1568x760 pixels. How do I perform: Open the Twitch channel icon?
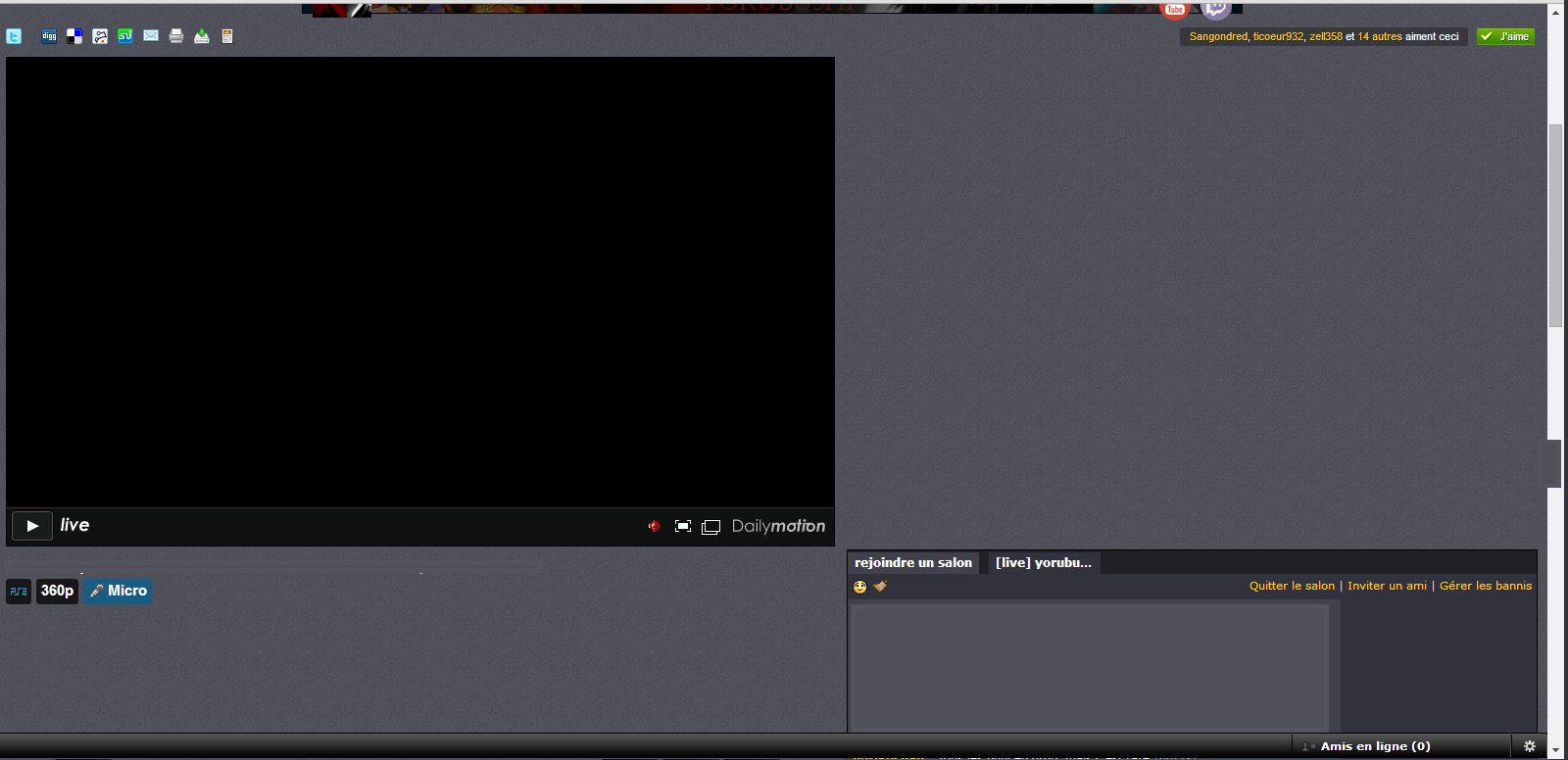point(1216,9)
